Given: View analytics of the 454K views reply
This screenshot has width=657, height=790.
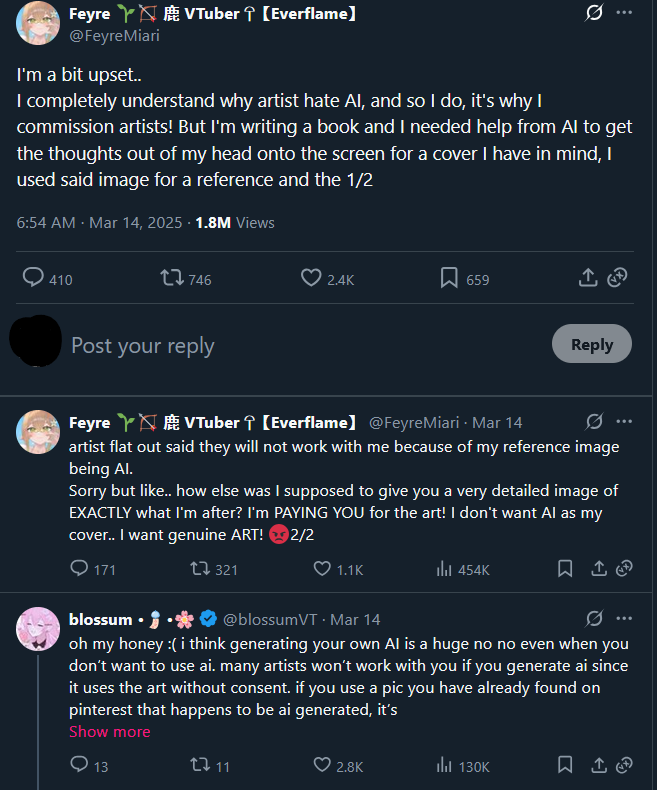Looking at the screenshot, I should tap(445, 569).
